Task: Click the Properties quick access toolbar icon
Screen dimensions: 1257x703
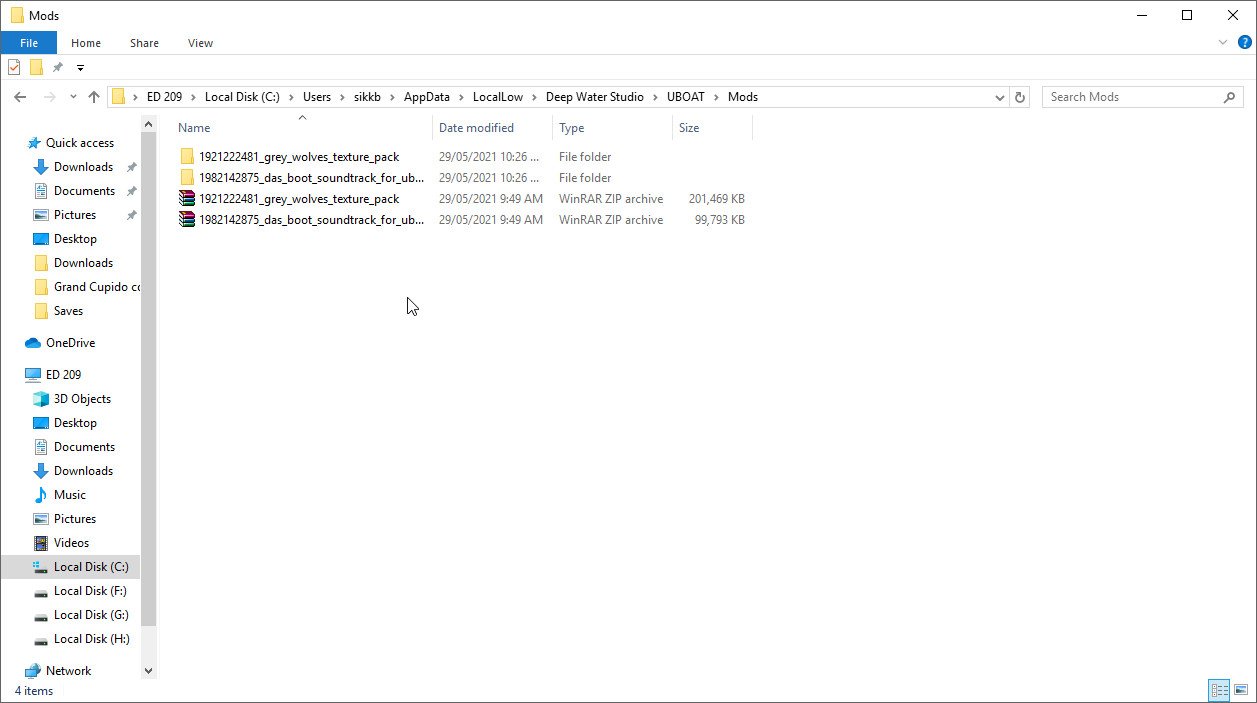Action: [14, 68]
